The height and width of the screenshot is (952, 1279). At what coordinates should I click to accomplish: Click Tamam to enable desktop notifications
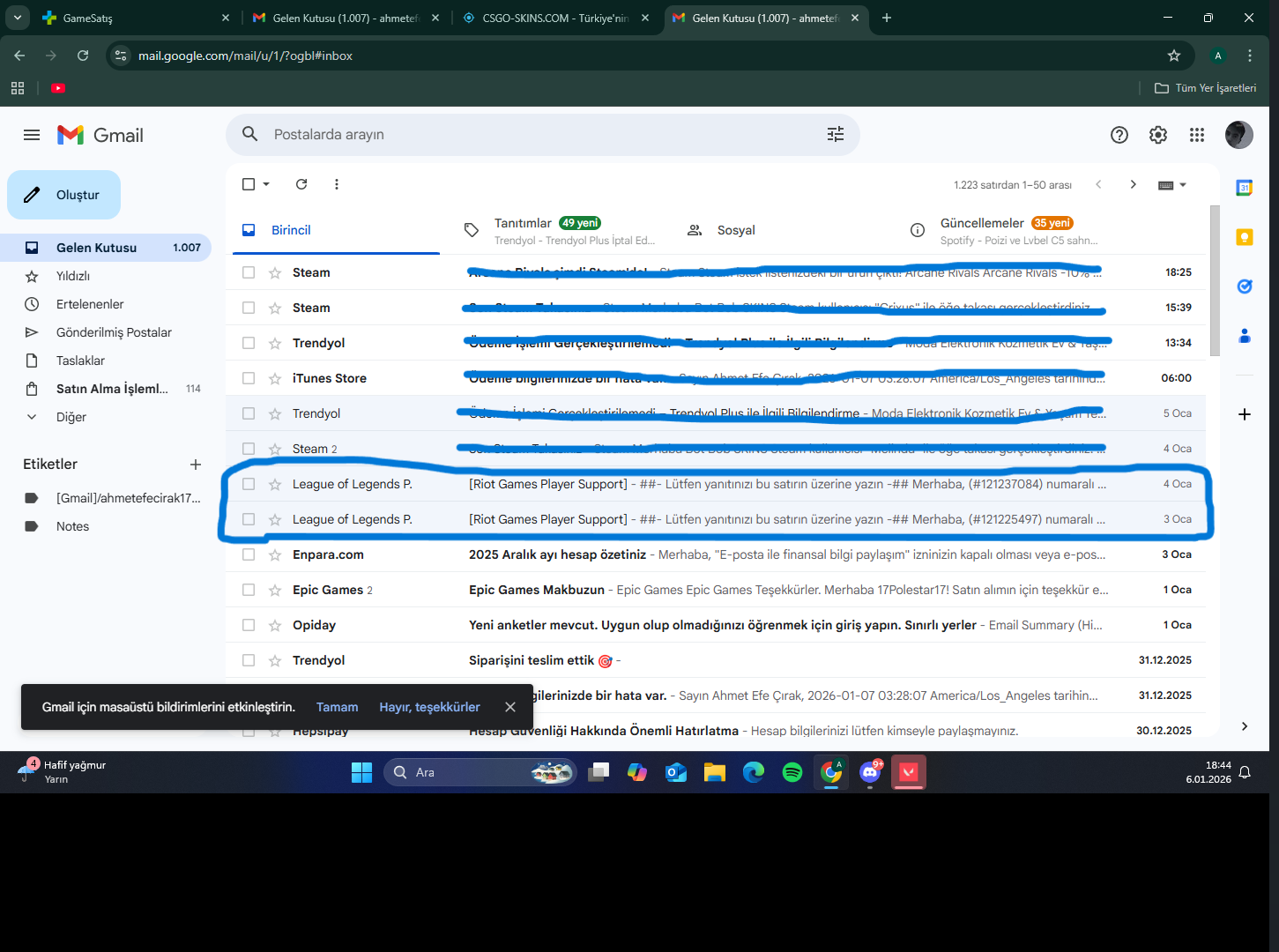338,707
